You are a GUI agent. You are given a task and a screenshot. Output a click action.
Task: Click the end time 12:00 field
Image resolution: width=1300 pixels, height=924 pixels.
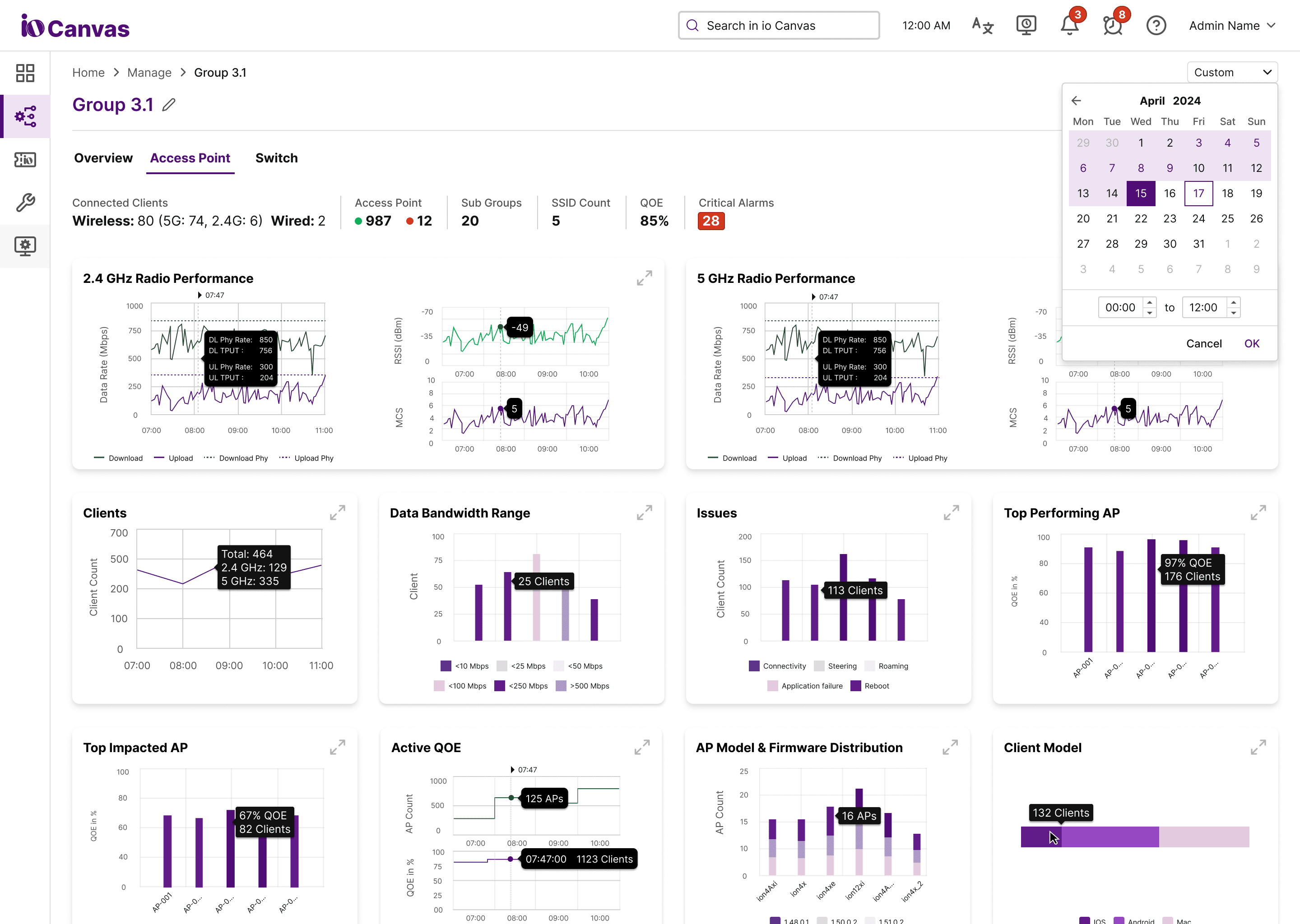point(1203,307)
